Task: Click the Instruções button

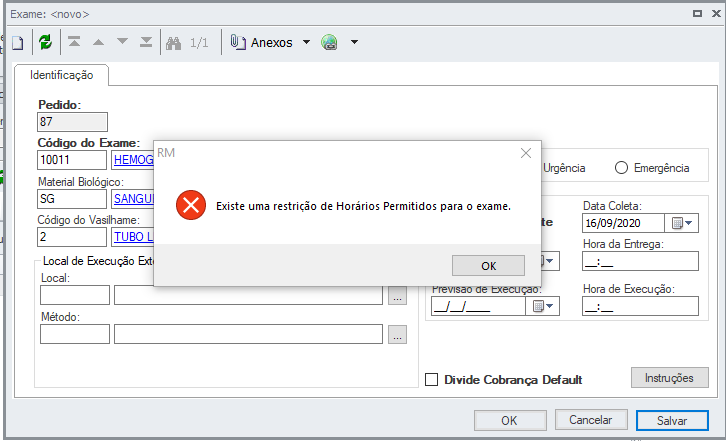Action: click(669, 377)
